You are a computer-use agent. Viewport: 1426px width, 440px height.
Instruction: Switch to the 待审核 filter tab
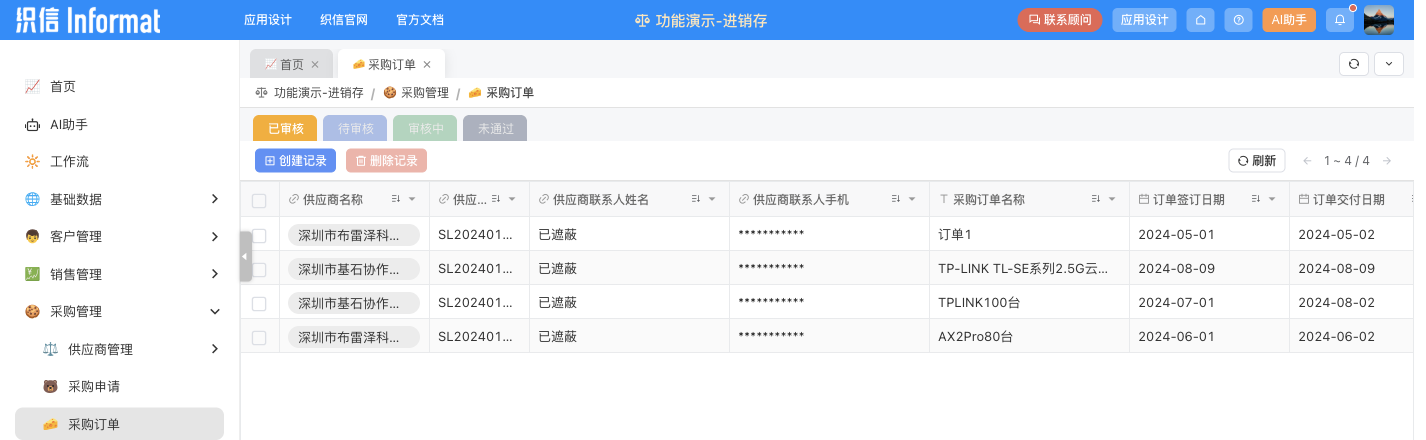click(x=355, y=128)
